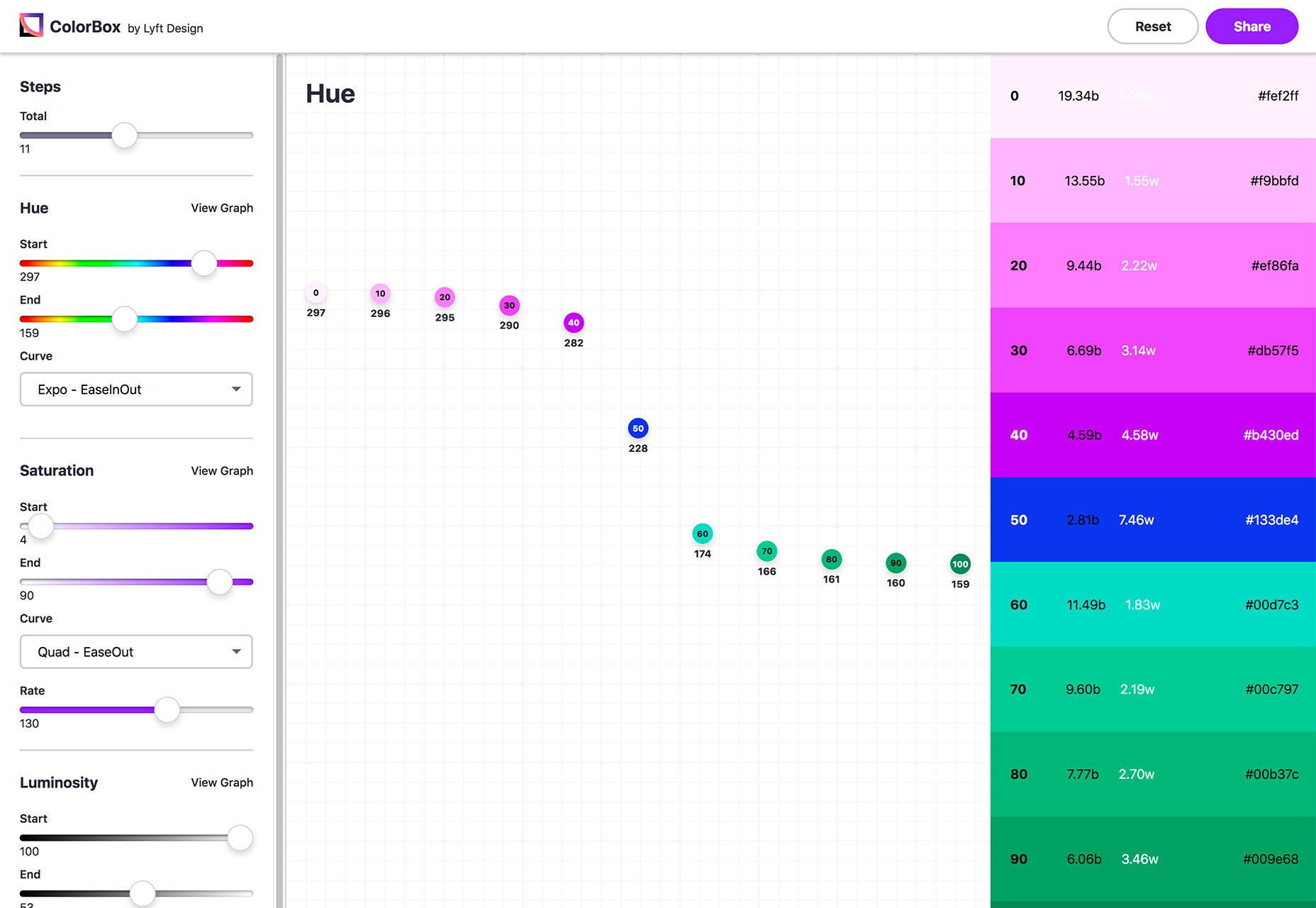Click color swatch #00b37c step 80
1316x908 pixels.
click(x=1153, y=774)
